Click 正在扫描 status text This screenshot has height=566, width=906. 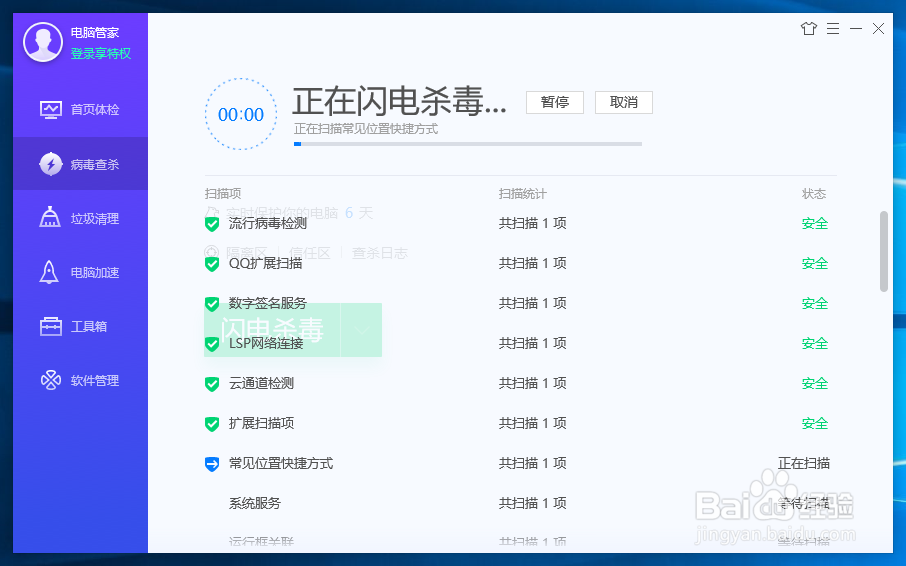point(804,463)
